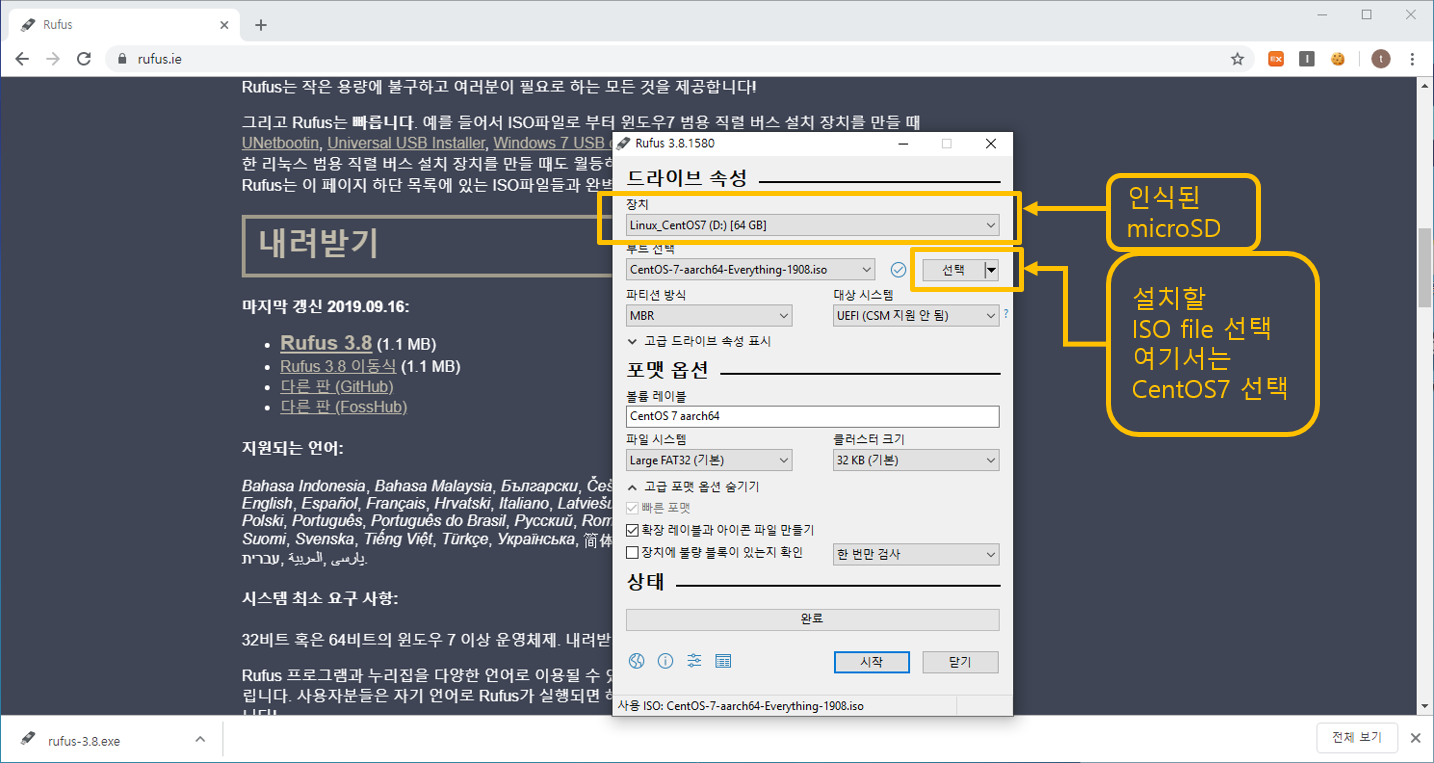Open the Rufus 3.8 download link
The width and height of the screenshot is (1434, 763).
coord(326,342)
